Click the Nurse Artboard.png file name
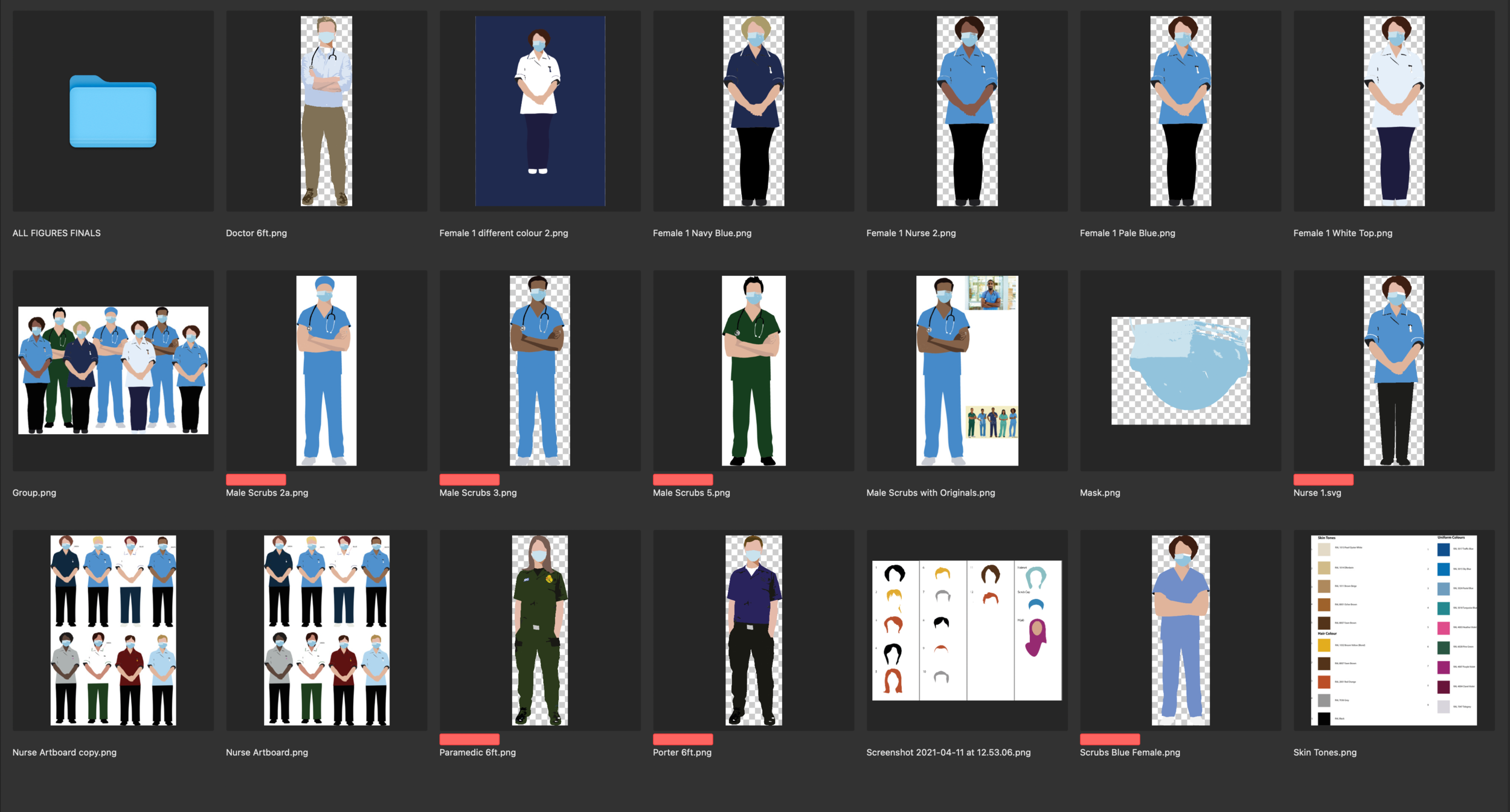 tap(267, 752)
